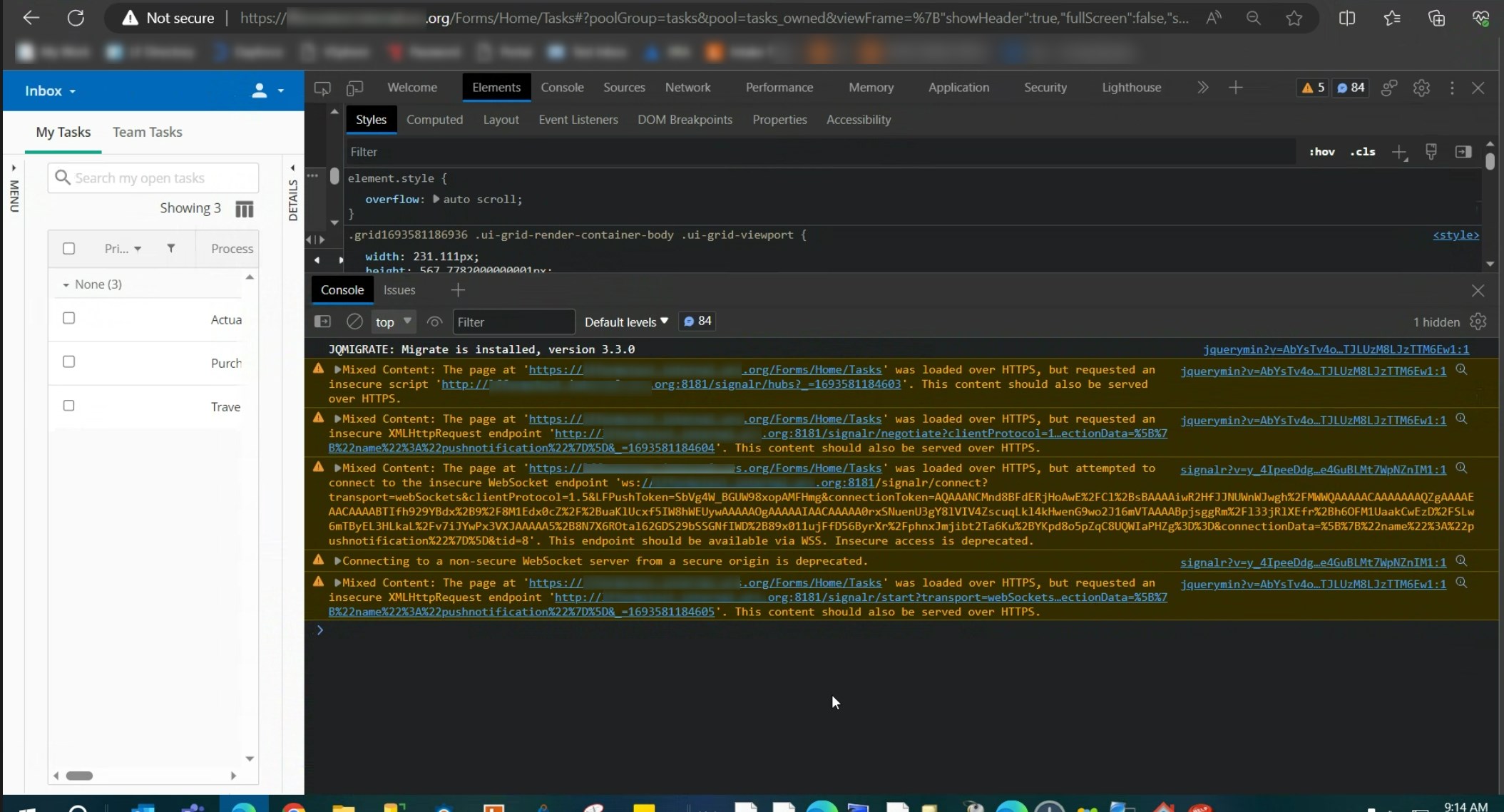
Task: Open the Sources DevTools tab
Action: tap(624, 87)
